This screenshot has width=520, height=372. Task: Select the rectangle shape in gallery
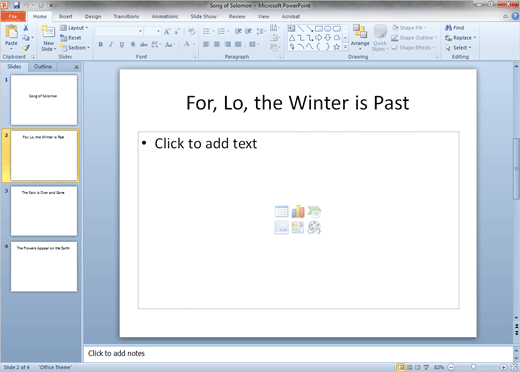pos(319,29)
